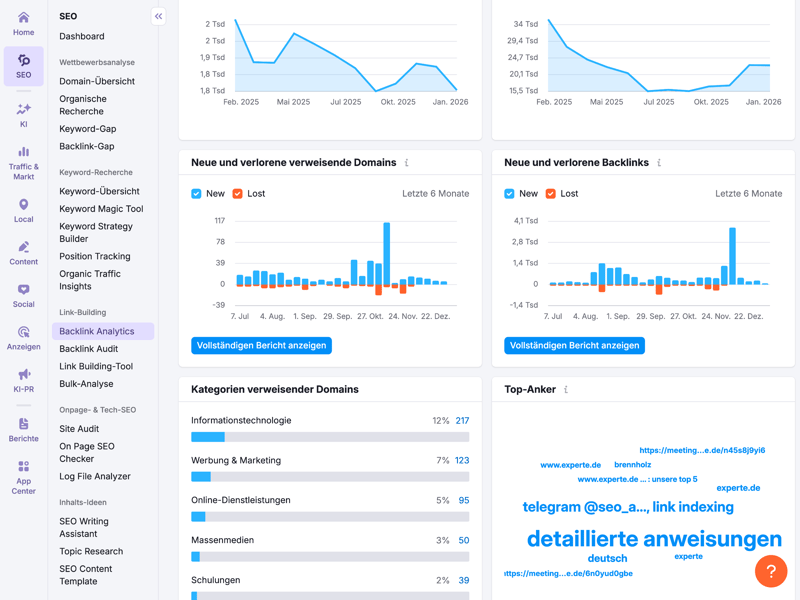Open the 217 Informationstechnologie domains link

[x=462, y=421]
